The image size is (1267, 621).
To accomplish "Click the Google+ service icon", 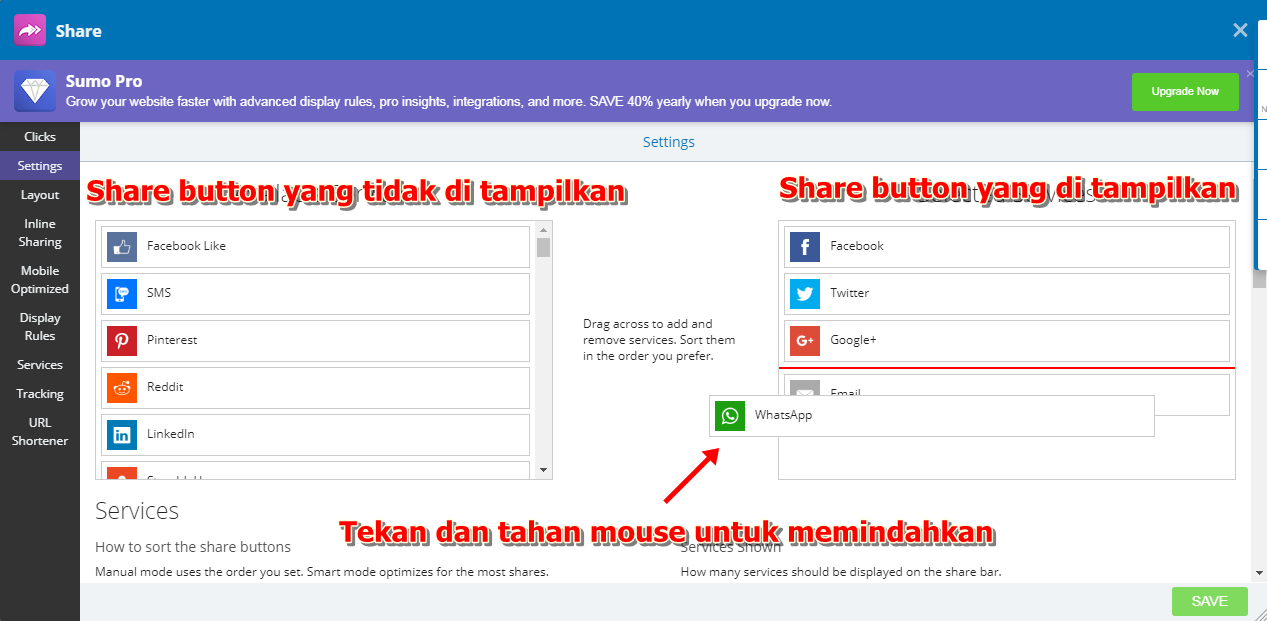I will 805,340.
